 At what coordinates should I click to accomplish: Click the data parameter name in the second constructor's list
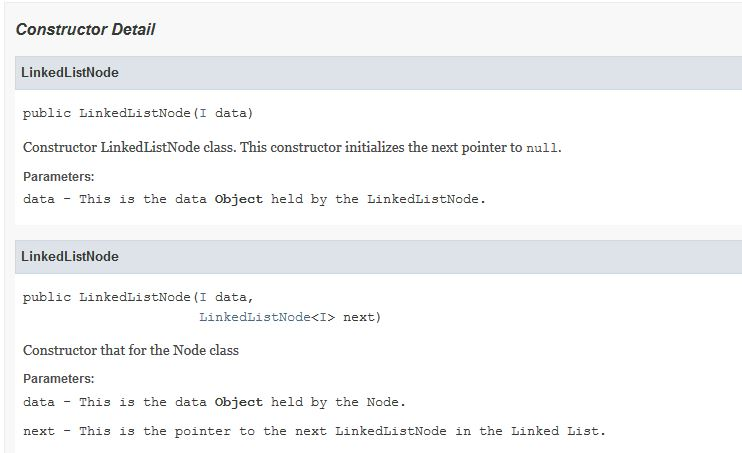point(39,402)
